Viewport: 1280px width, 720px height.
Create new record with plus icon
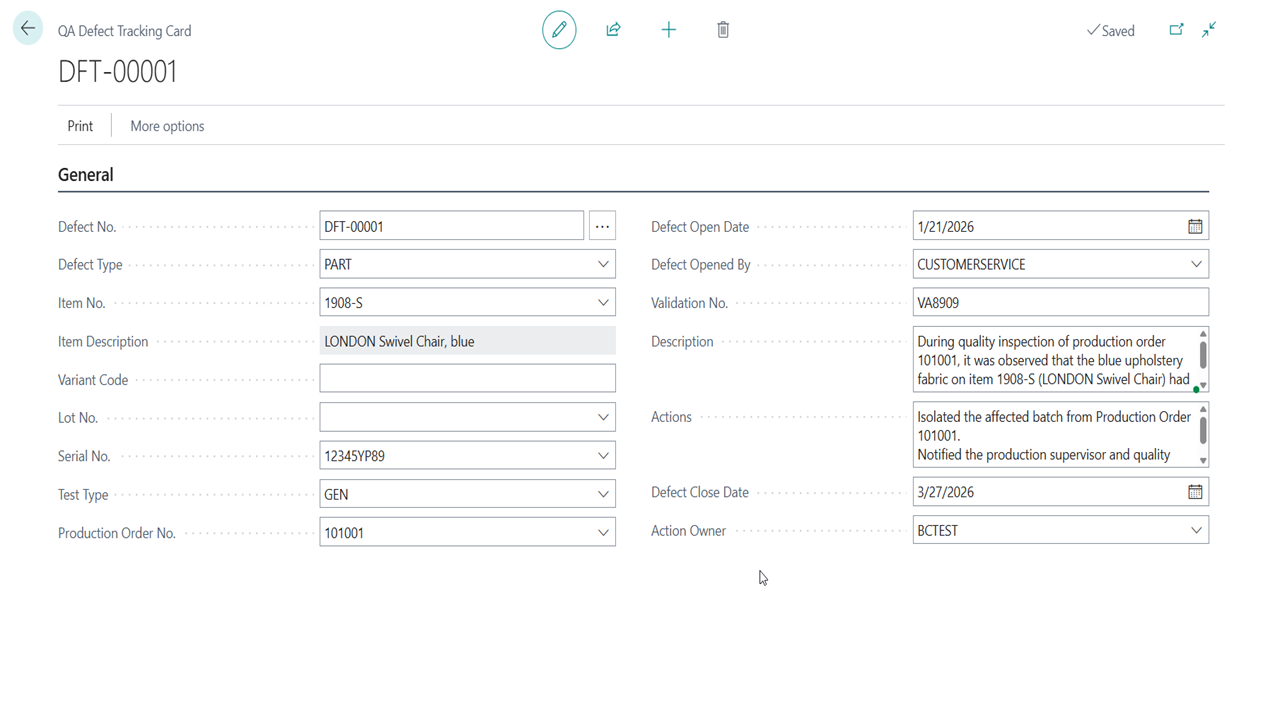click(669, 30)
